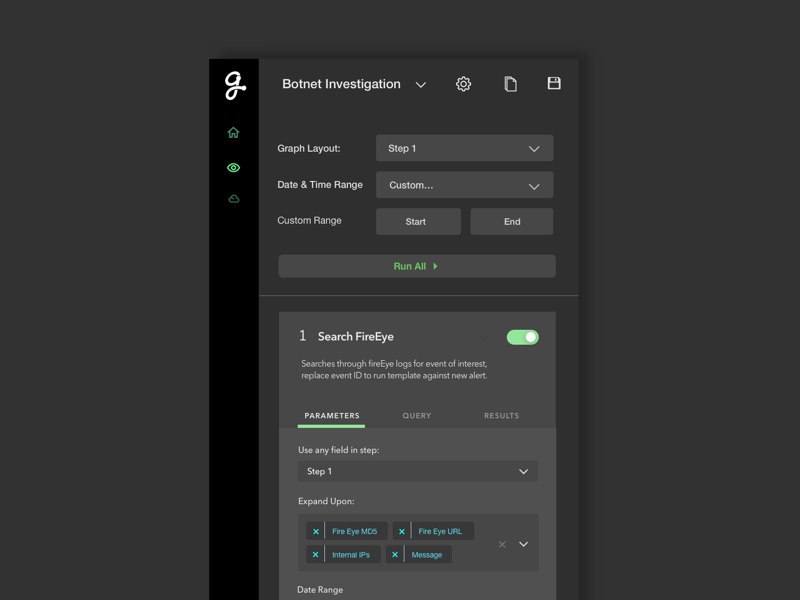Click the Message tag label
The width and height of the screenshot is (800, 600).
coord(427,555)
